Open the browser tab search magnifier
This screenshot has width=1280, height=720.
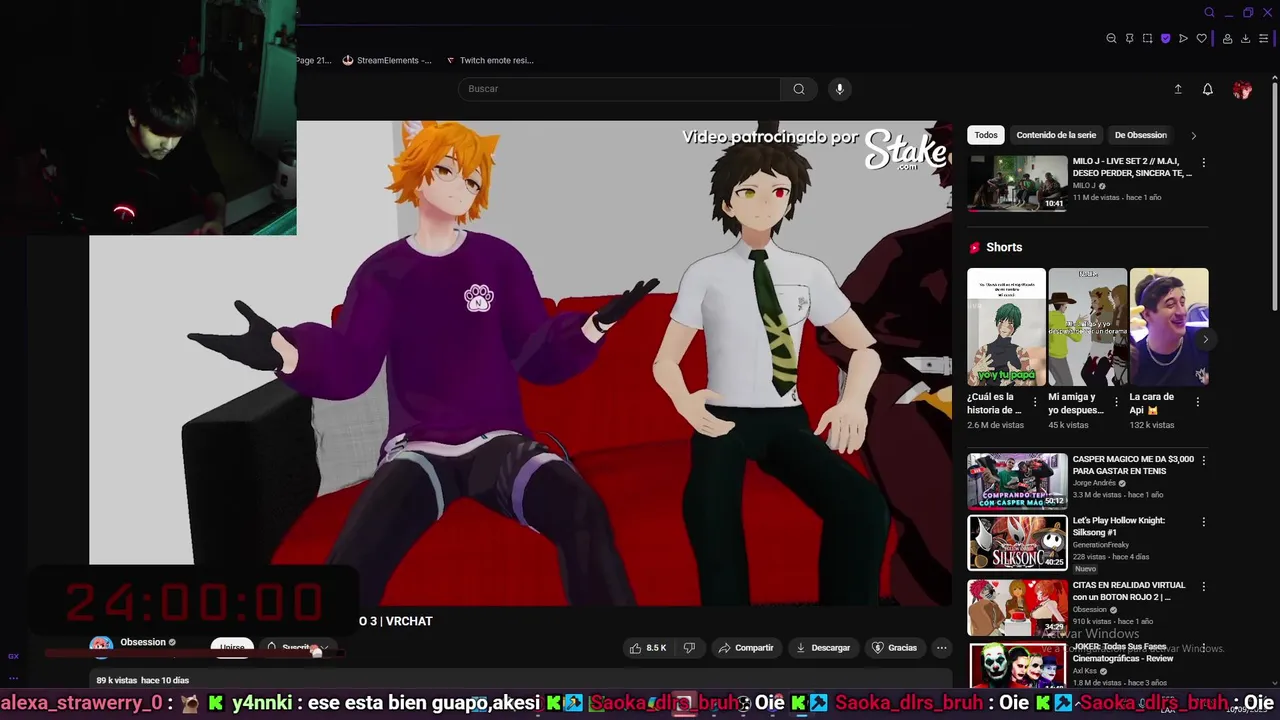(1209, 13)
